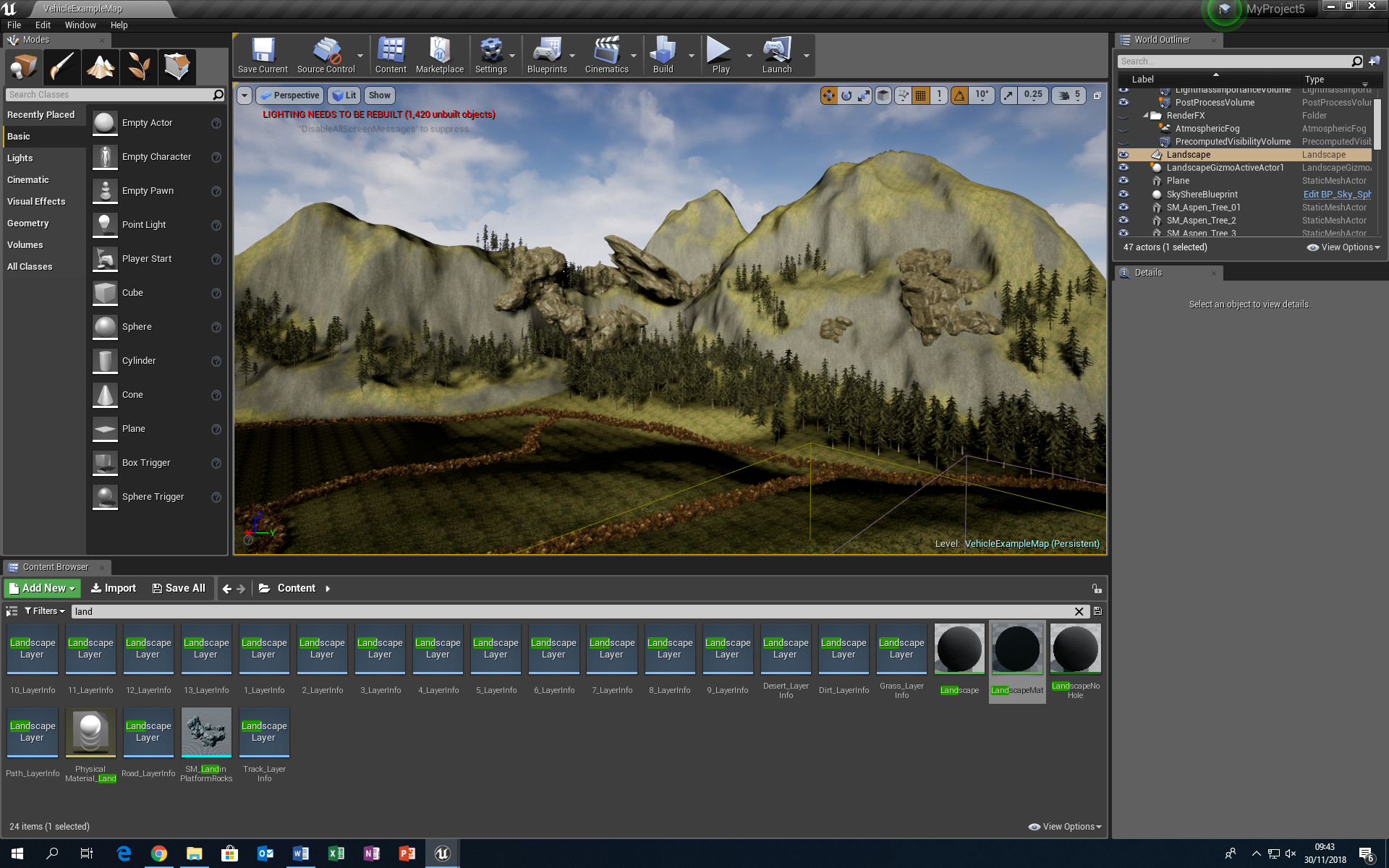This screenshot has width=1389, height=868.
Task: Open the Cinematics toolbar icon
Action: pyautogui.click(x=606, y=54)
